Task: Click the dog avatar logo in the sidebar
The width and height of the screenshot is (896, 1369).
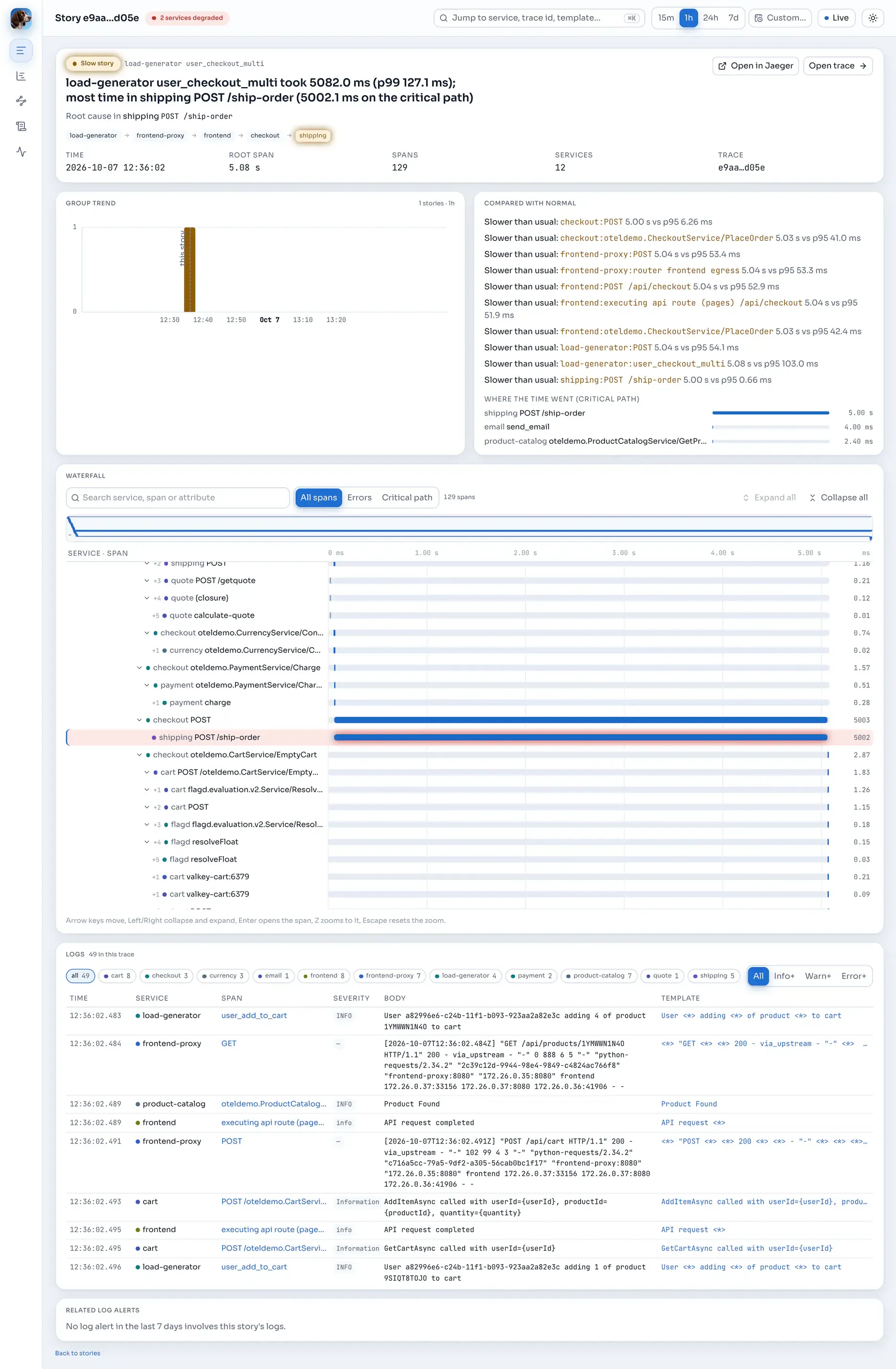Action: tap(21, 18)
